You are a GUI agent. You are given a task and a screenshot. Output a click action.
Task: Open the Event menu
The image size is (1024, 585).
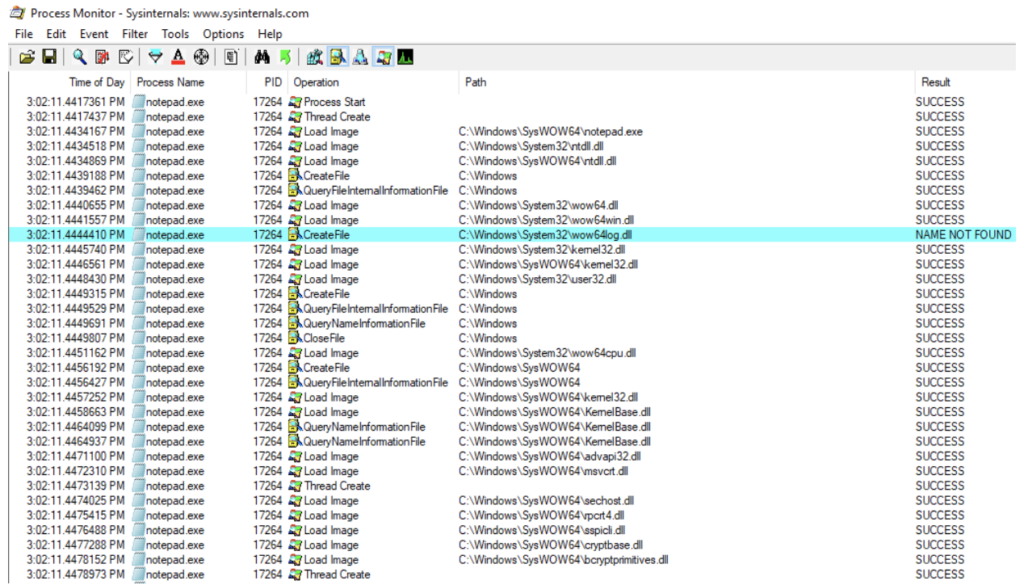[x=94, y=34]
